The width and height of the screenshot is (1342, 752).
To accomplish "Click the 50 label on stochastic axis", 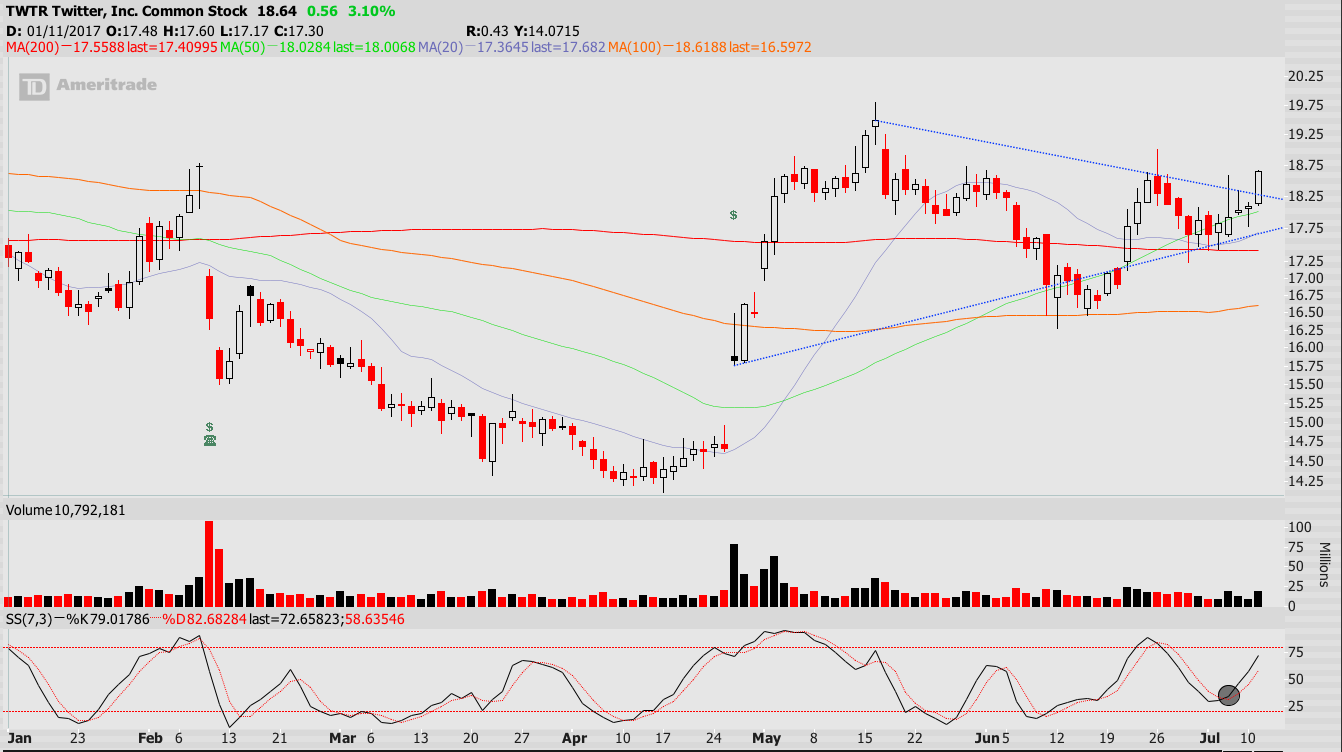I will (x=1295, y=679).
